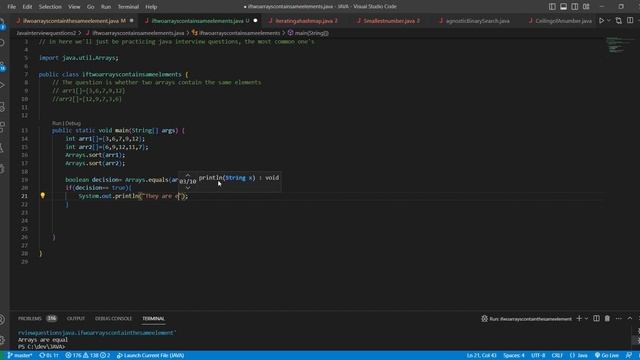Click the class breadcrumb iftwoarrayscontainsameelements
This screenshot has width=640, height=360.
(236, 33)
